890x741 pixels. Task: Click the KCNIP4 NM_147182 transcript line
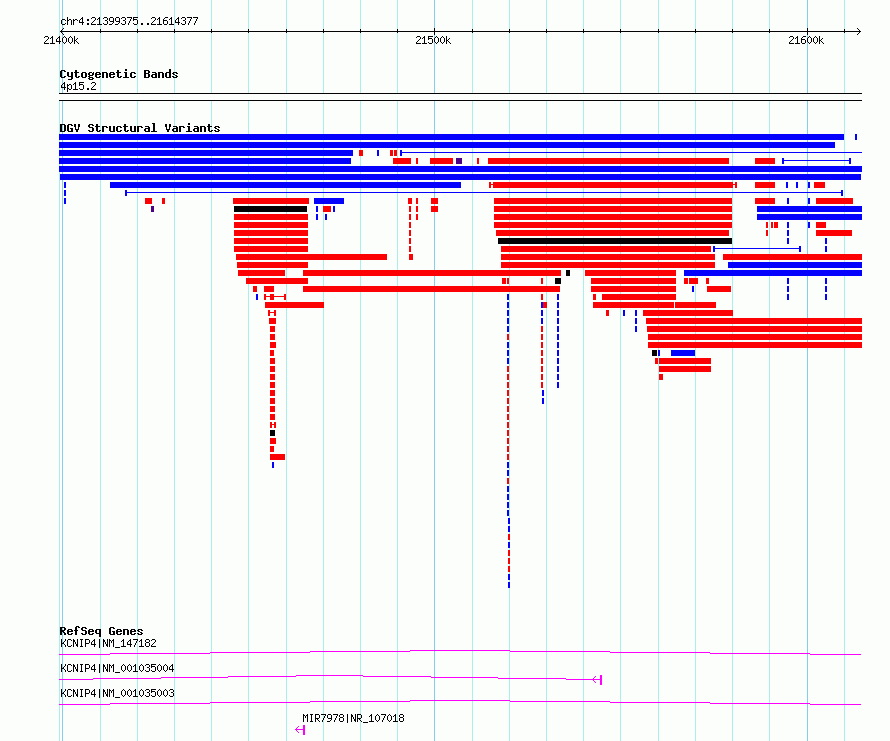pyautogui.click(x=460, y=652)
